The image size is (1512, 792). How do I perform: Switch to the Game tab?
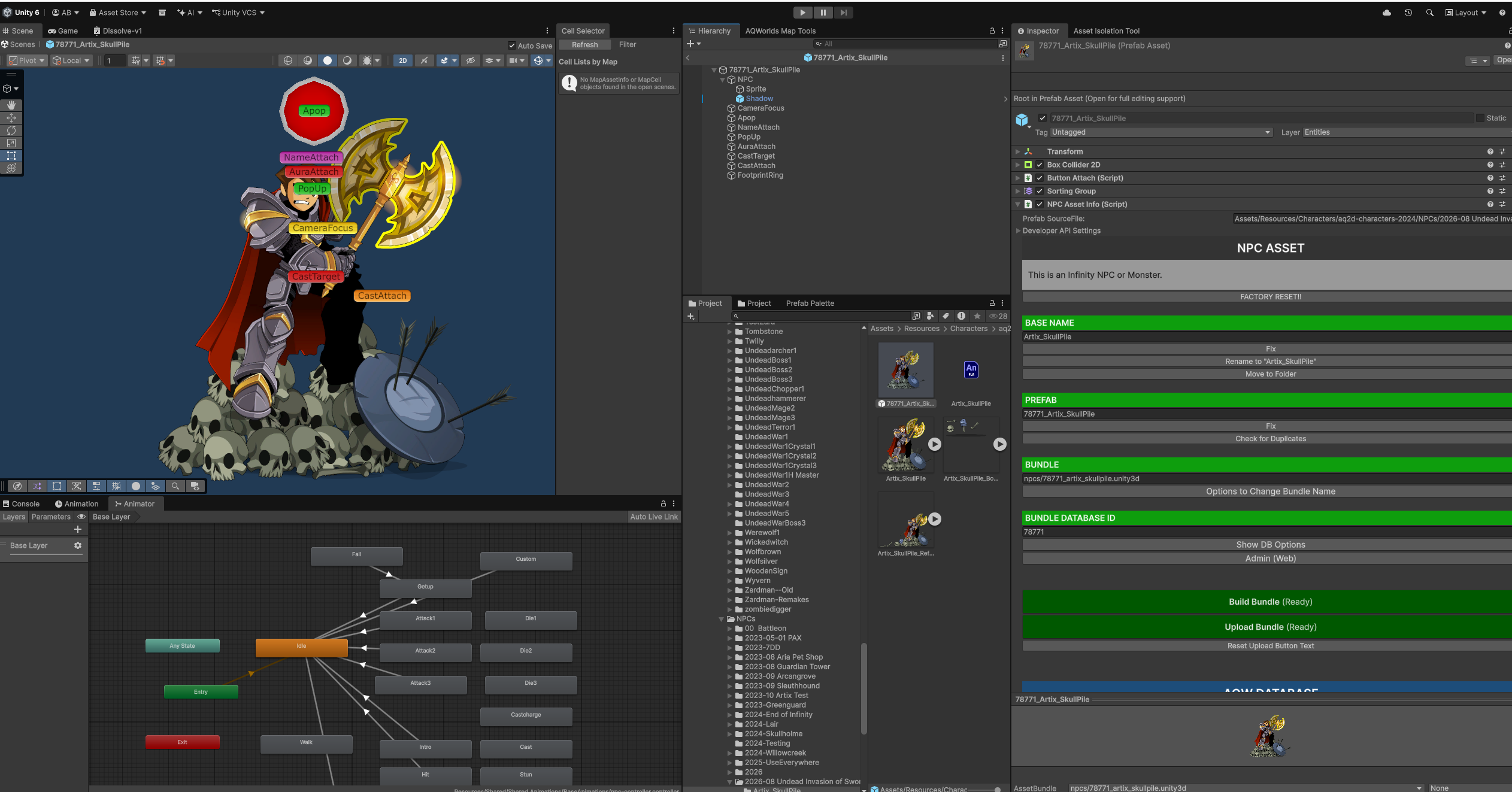[63, 31]
